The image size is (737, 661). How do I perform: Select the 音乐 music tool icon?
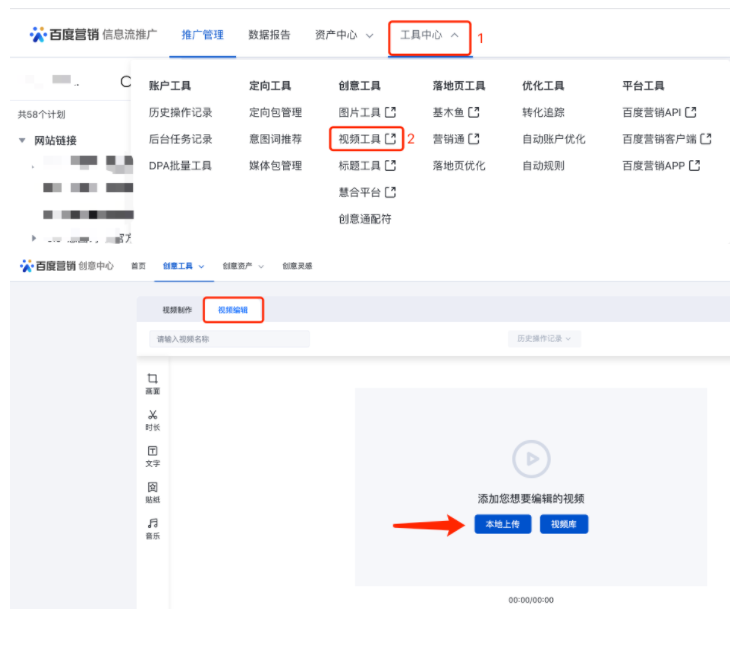pyautogui.click(x=152, y=523)
